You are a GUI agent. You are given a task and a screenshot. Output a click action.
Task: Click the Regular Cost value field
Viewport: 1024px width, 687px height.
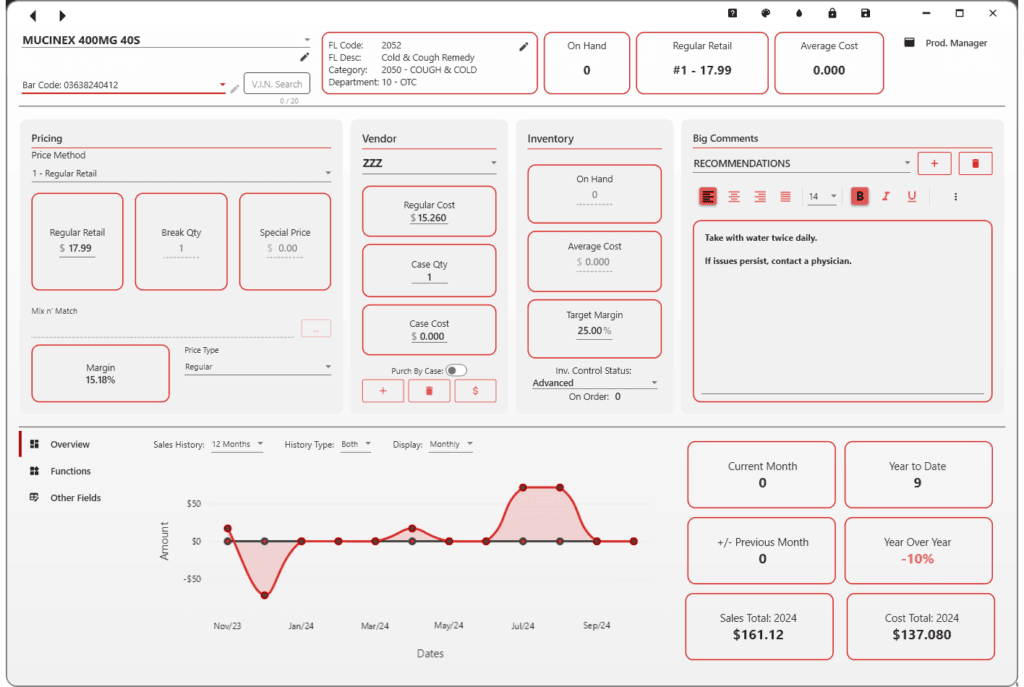coord(429,218)
